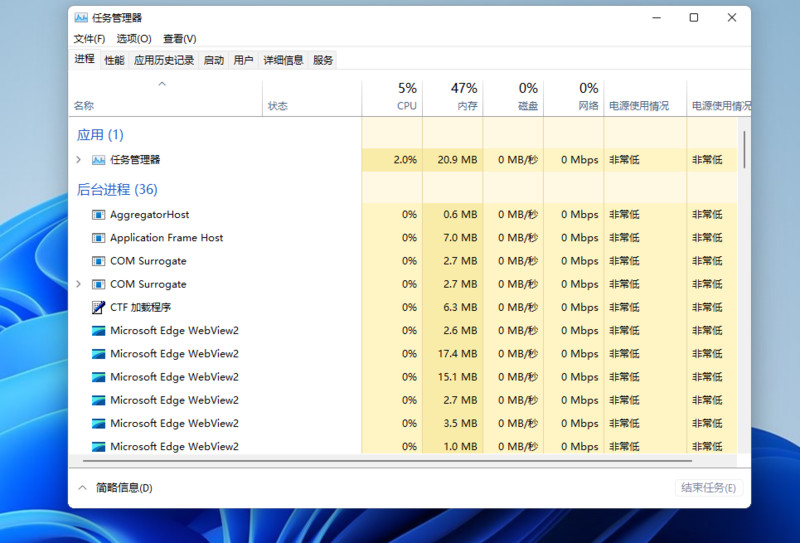This screenshot has height=543, width=800.
Task: Click the first COM Surrogate icon
Action: (x=98, y=261)
